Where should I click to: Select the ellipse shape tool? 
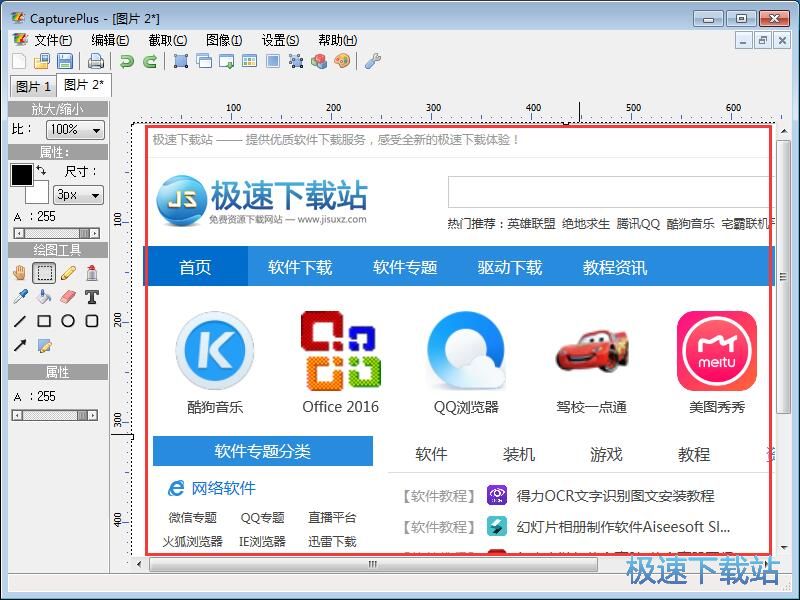pyautogui.click(x=68, y=321)
